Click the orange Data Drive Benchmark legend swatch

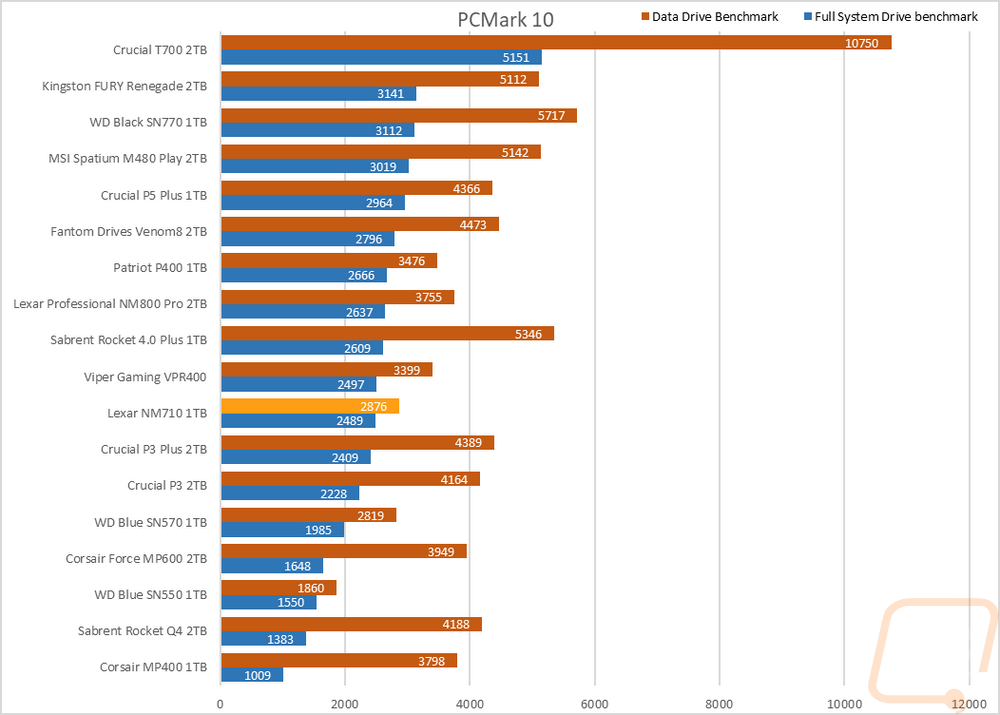point(645,17)
